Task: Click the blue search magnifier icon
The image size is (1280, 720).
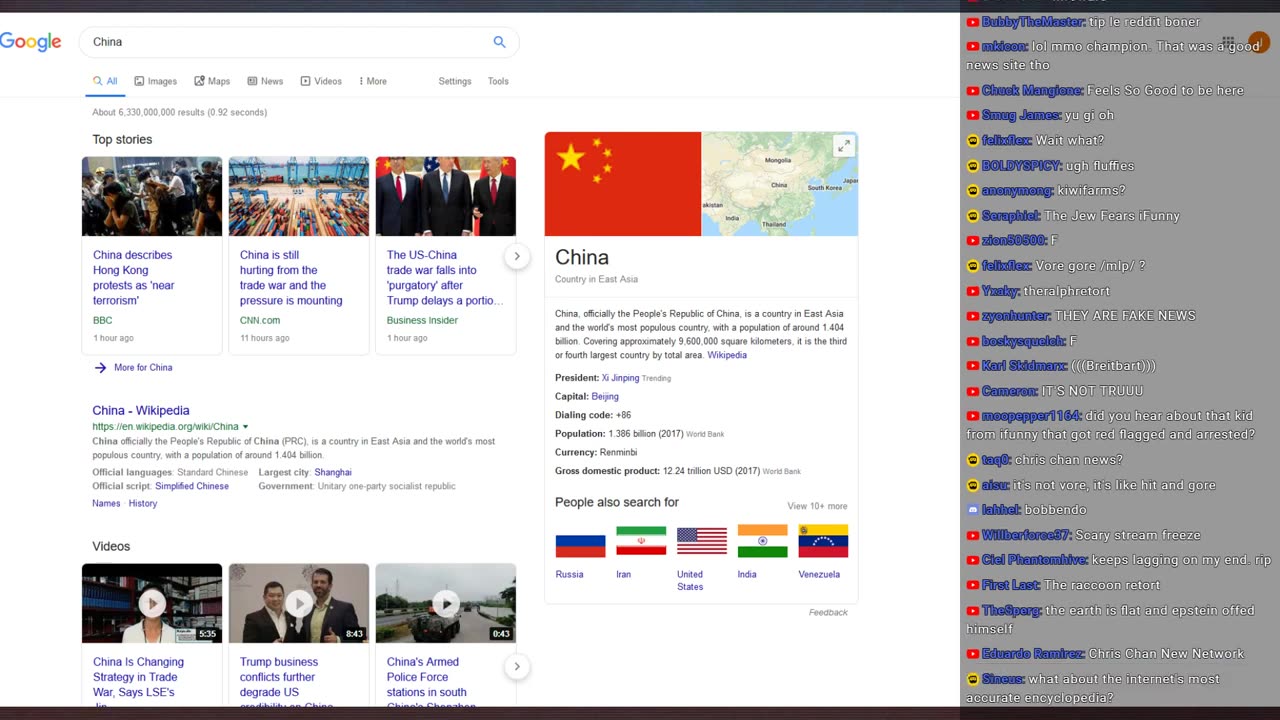Action: (x=499, y=42)
